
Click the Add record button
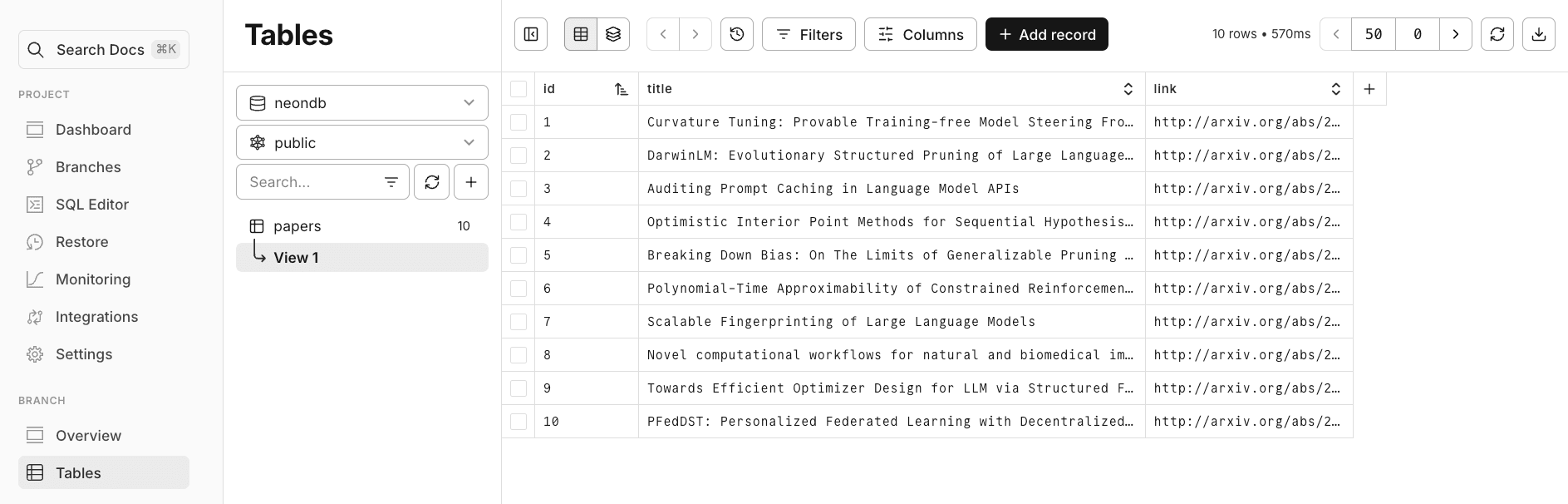click(1047, 34)
